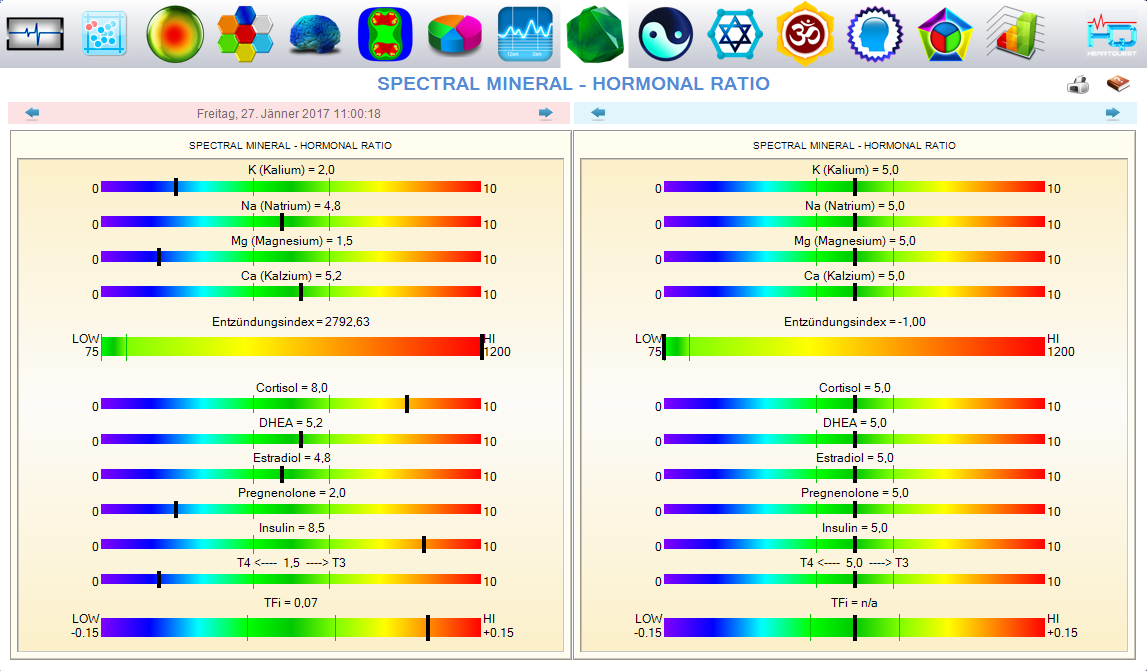
Task: Click next arrow in right blue bar
Action: point(1113,114)
